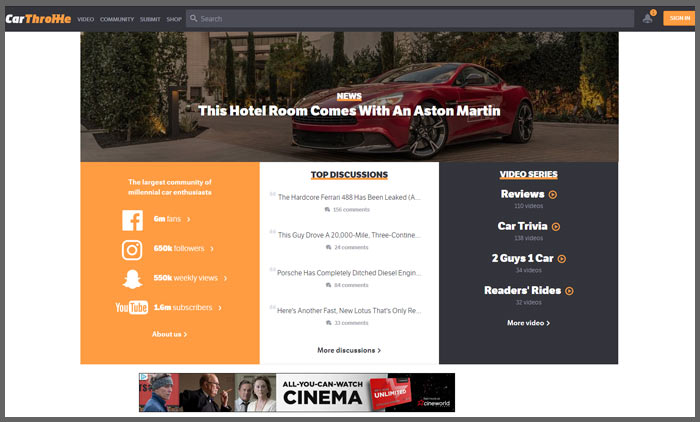Open the 550k weekly views link
Image resolution: width=700 pixels, height=422 pixels.
(x=190, y=278)
